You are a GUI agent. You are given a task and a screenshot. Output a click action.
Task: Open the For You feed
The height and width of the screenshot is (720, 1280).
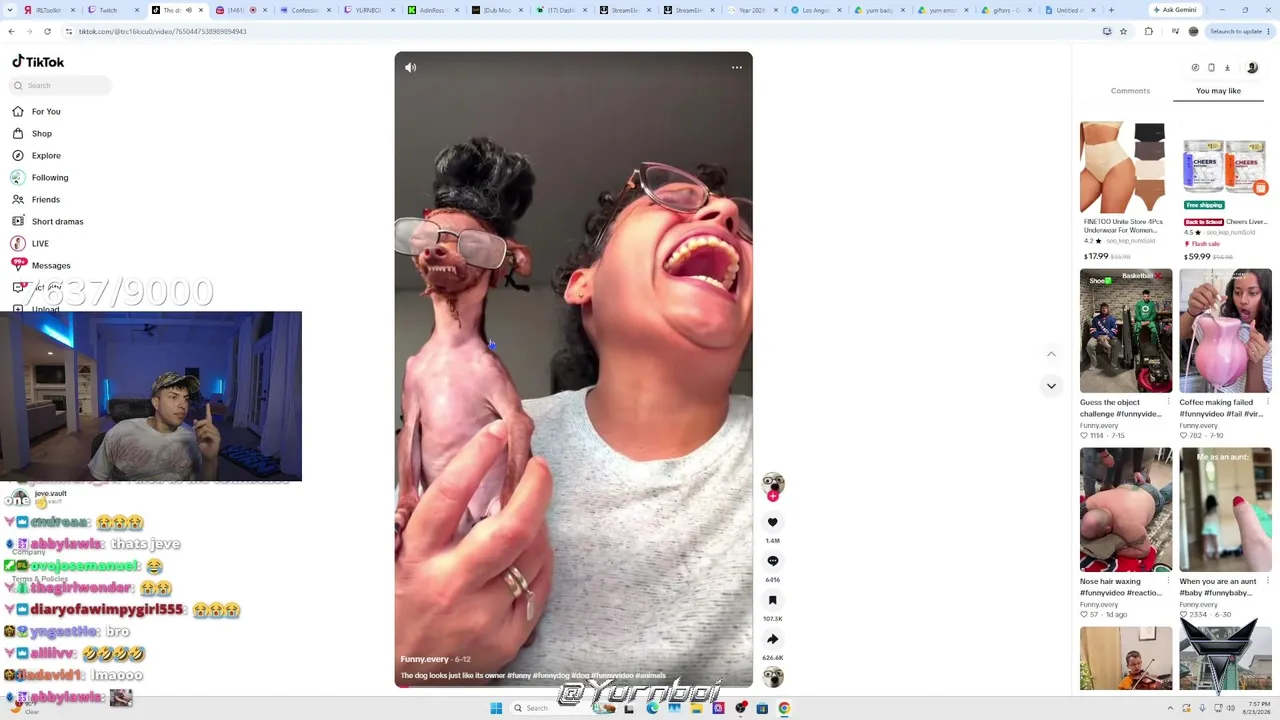46,112
